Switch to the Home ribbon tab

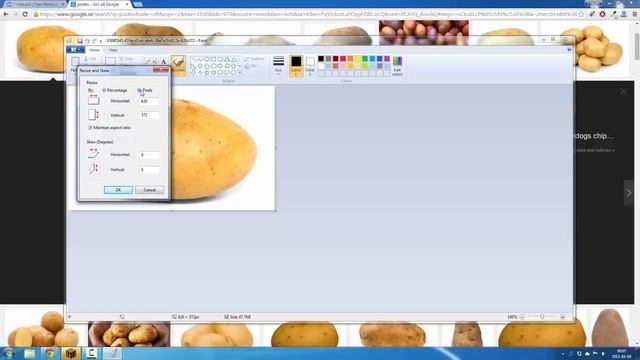[x=94, y=50]
